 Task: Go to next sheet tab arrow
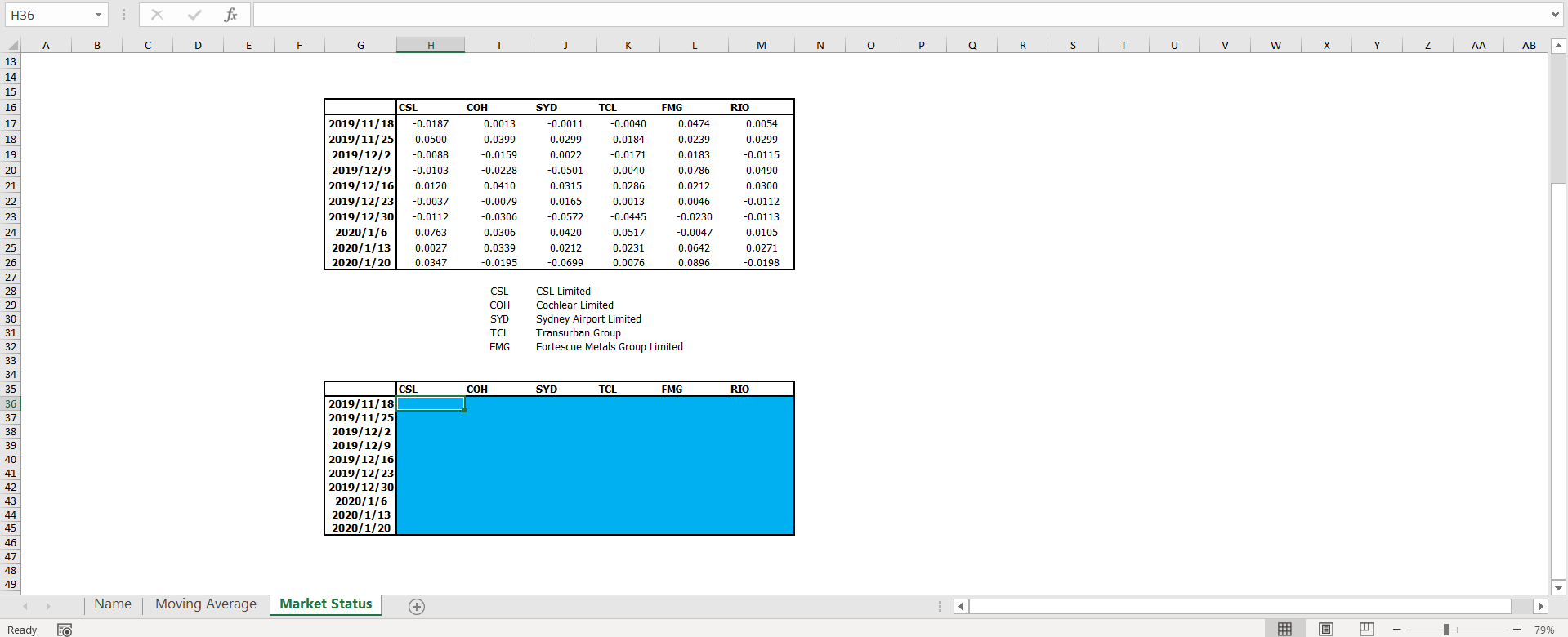pyautogui.click(x=48, y=606)
